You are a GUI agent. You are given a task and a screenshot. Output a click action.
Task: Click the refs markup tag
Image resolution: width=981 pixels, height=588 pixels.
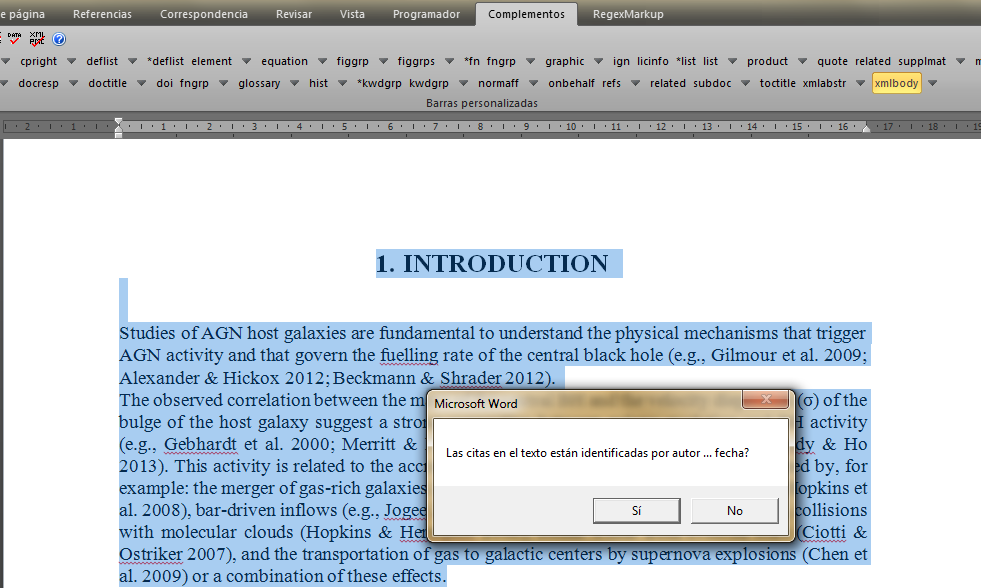click(x=611, y=83)
